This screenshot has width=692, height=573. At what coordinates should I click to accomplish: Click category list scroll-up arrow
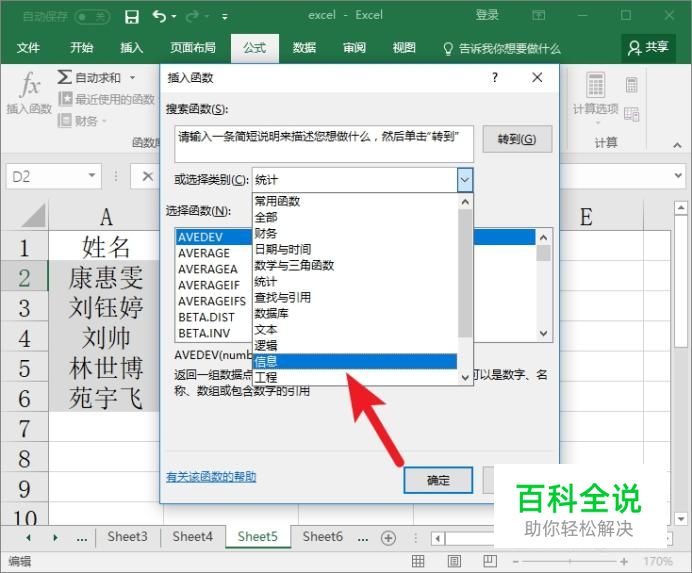click(465, 202)
